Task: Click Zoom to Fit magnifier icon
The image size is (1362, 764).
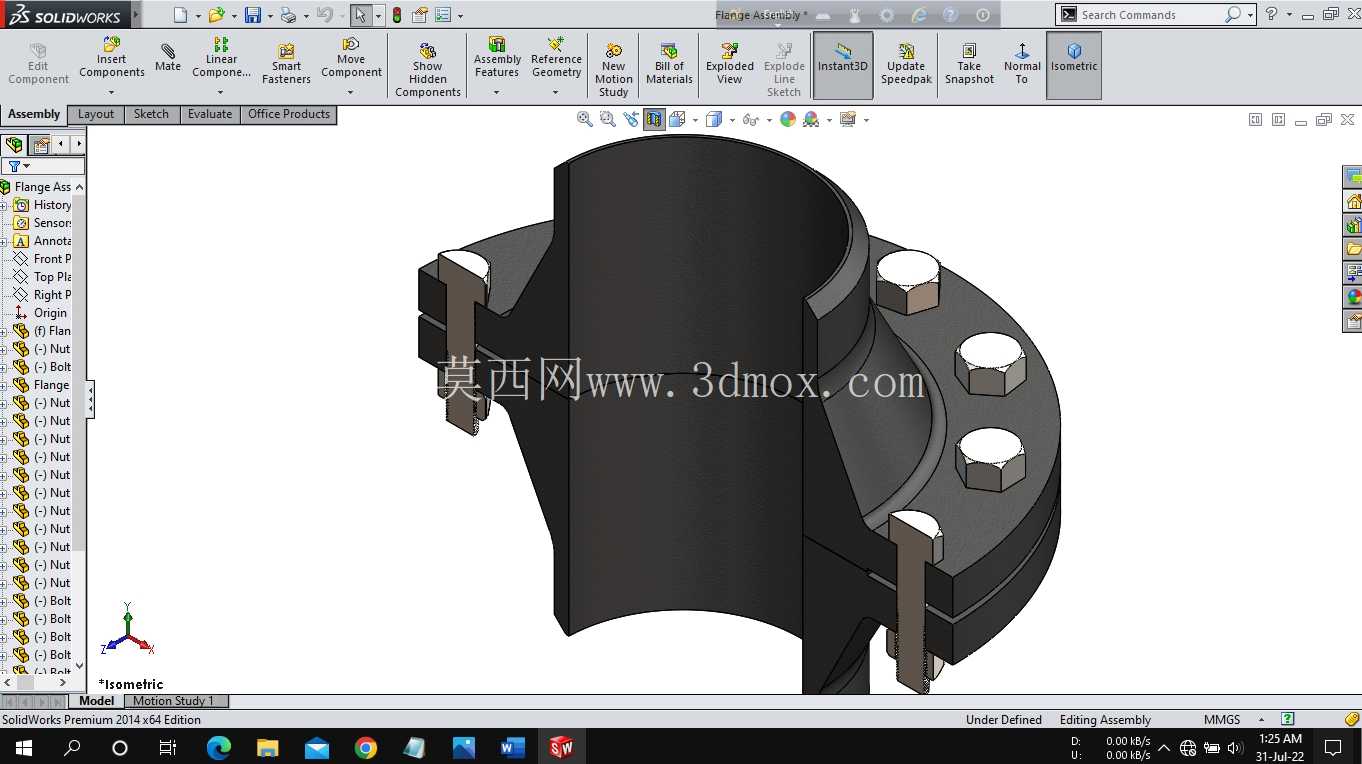Action: tap(585, 119)
